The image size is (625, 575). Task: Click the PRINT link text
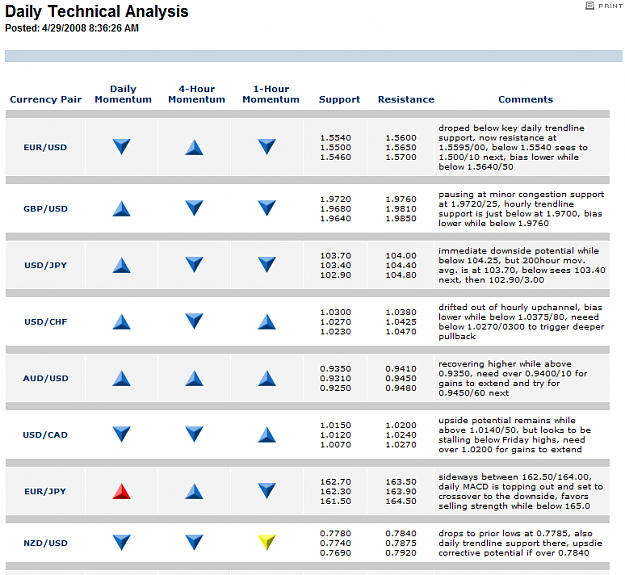pos(610,6)
